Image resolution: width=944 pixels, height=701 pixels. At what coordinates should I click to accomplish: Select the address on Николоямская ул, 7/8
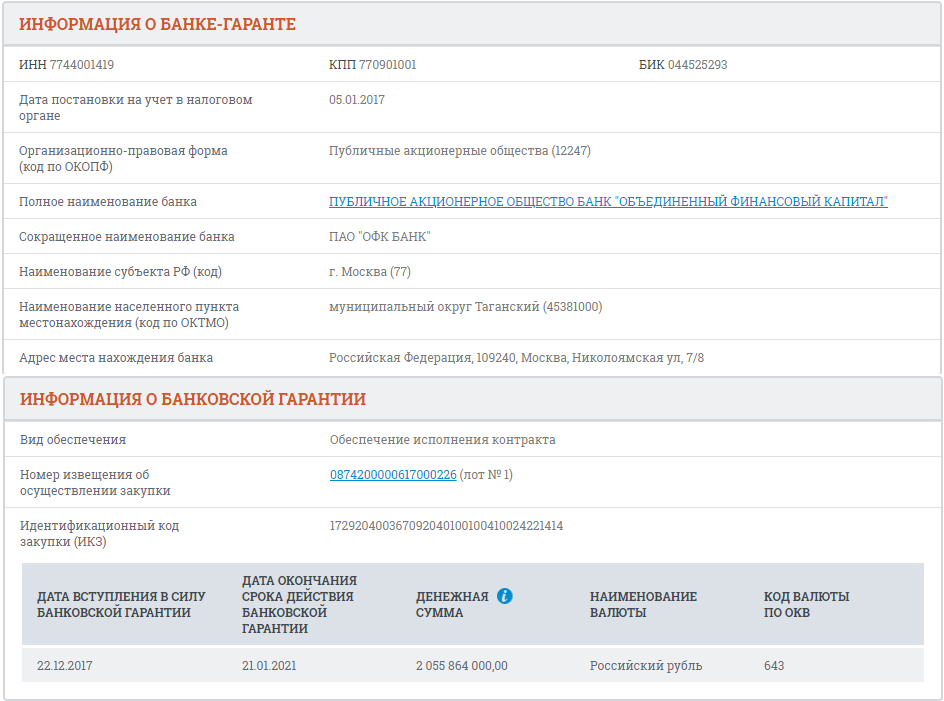click(516, 358)
